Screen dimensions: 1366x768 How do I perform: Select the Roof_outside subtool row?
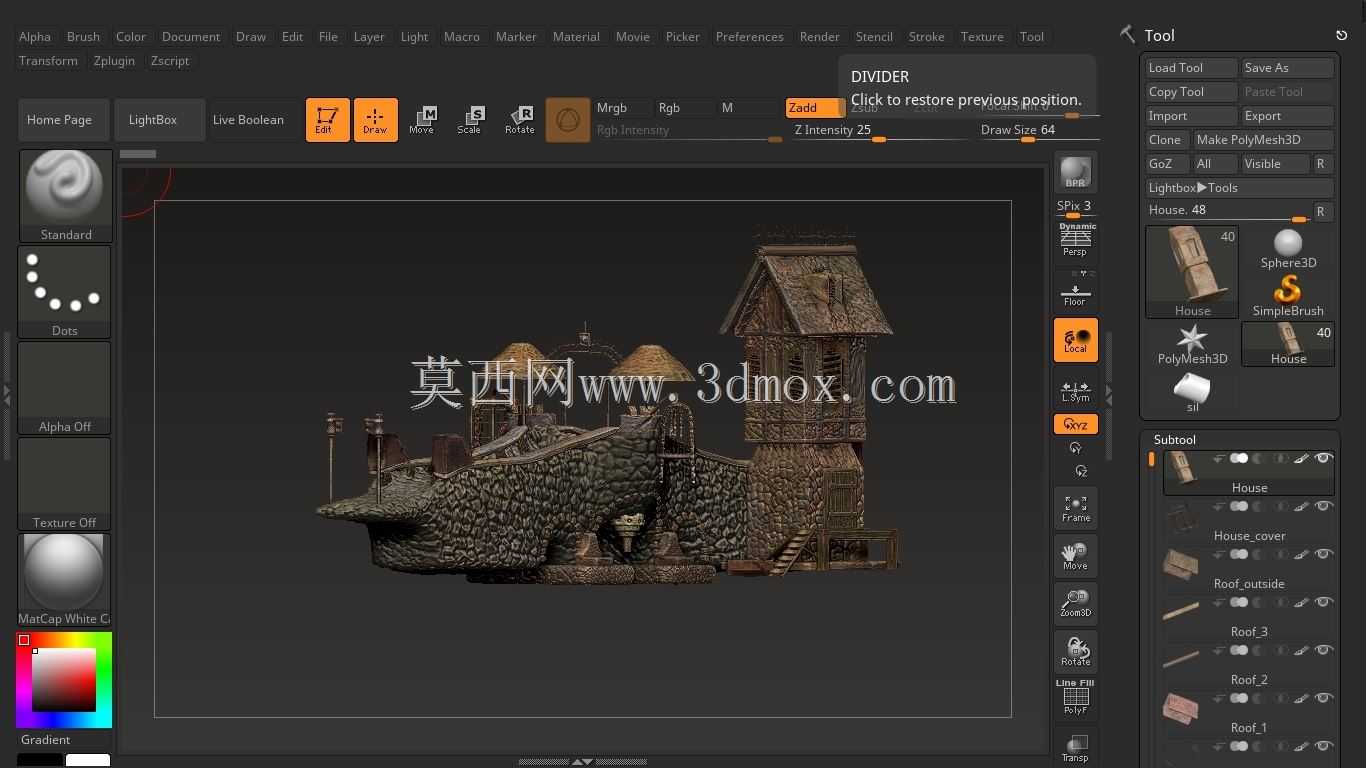(x=1249, y=571)
